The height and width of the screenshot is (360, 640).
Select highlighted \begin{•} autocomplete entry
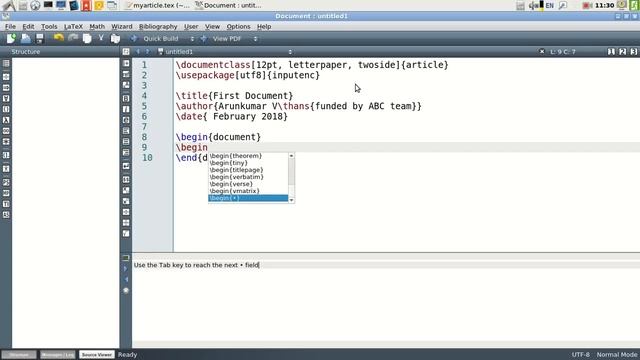[x=248, y=198]
